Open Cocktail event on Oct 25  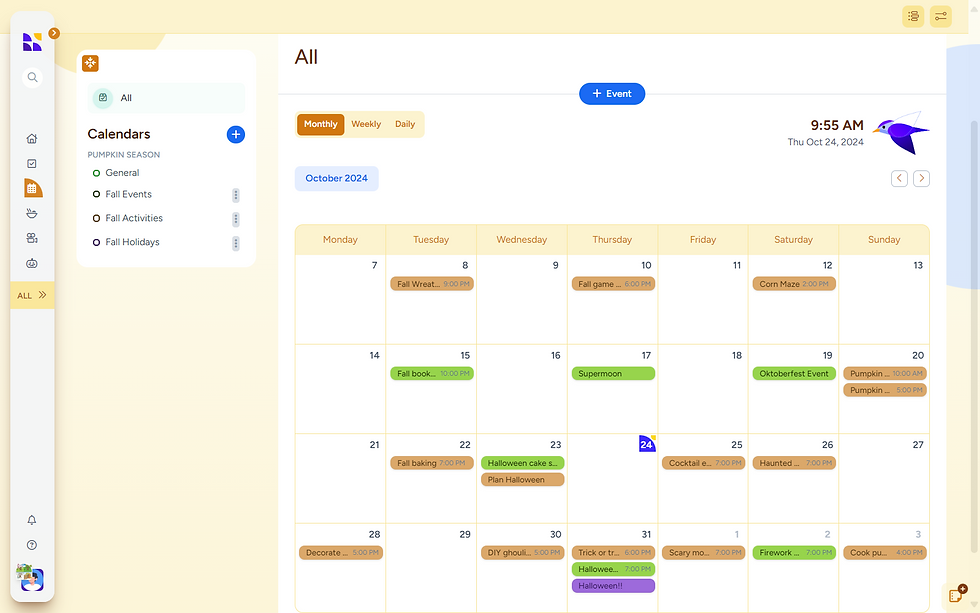point(704,463)
